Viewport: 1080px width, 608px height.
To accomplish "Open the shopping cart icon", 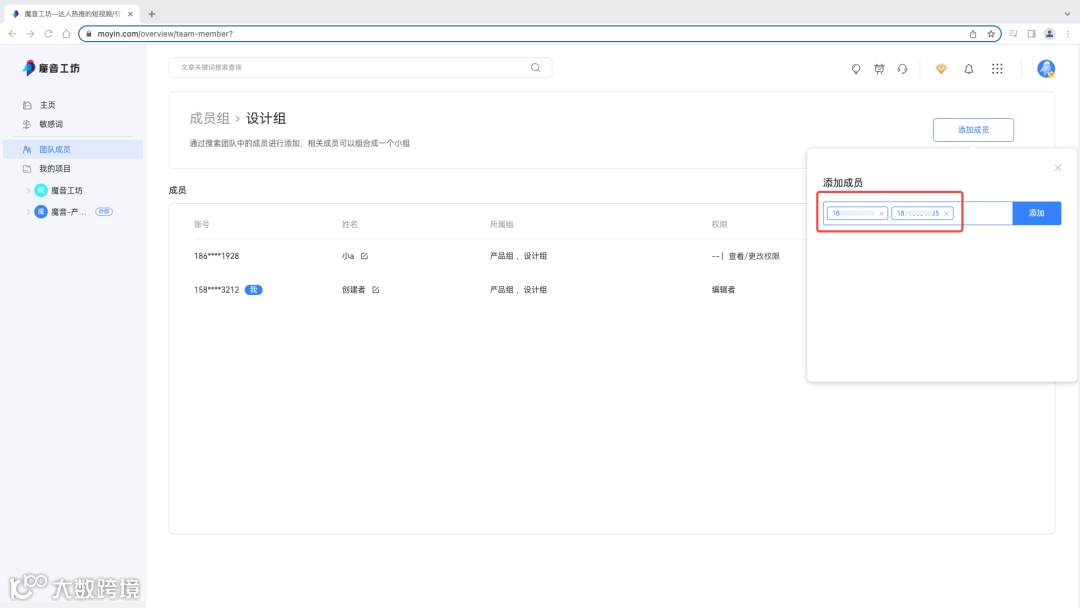I will 879,69.
